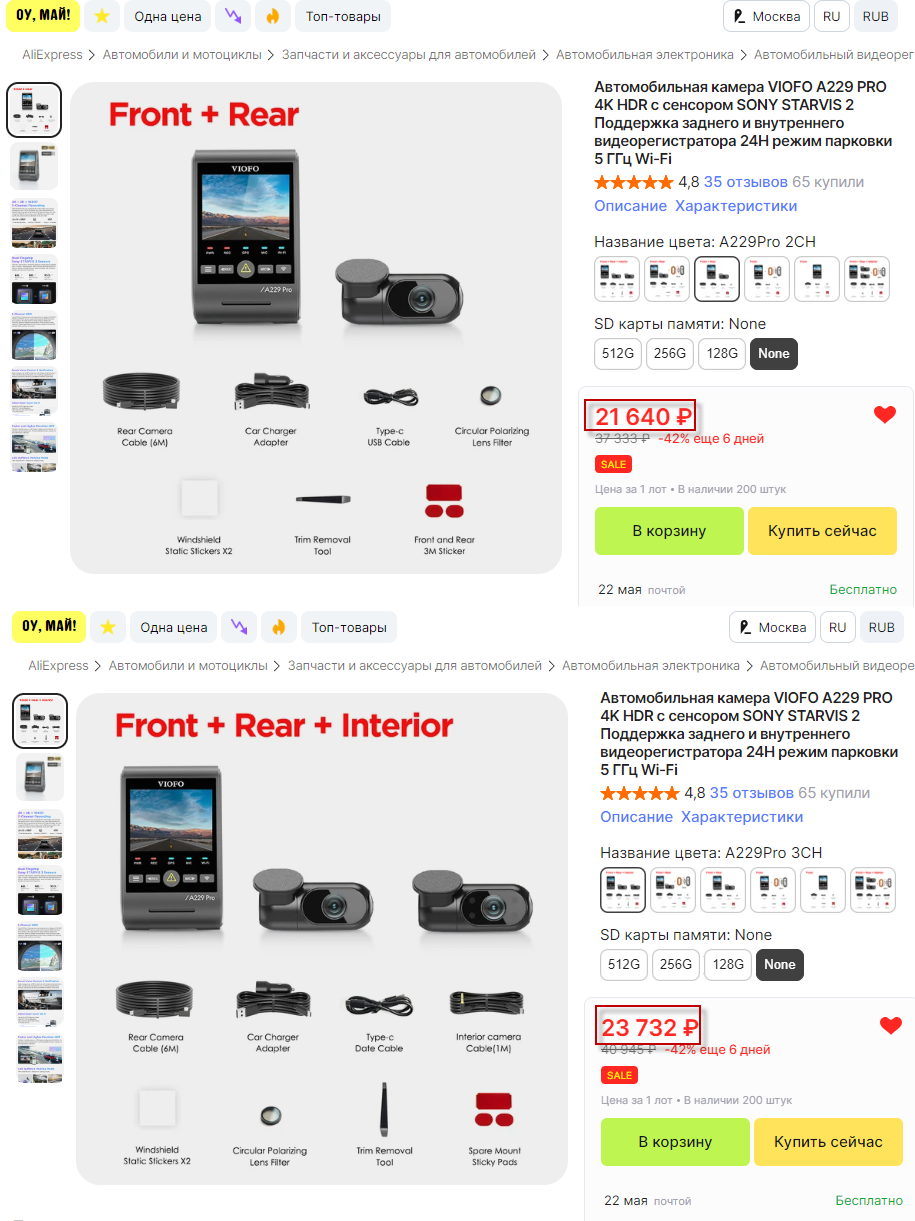
Task: Open the RUB currency selector at top
Action: [x=875, y=16]
